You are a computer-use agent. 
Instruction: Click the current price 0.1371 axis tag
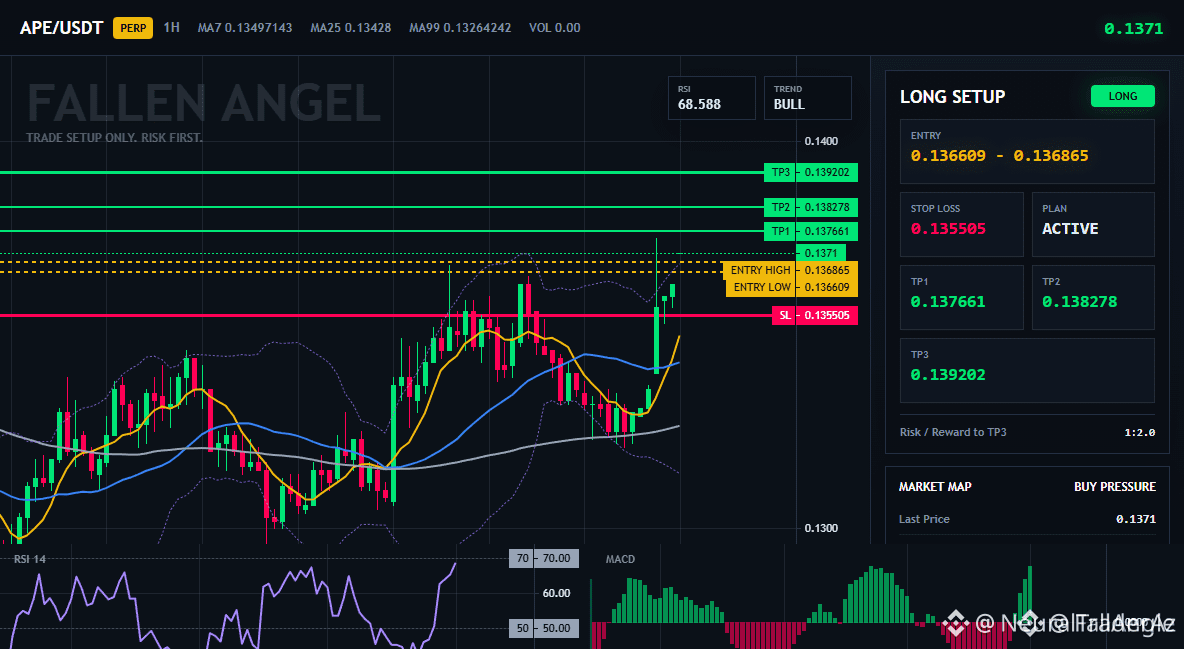[821, 253]
